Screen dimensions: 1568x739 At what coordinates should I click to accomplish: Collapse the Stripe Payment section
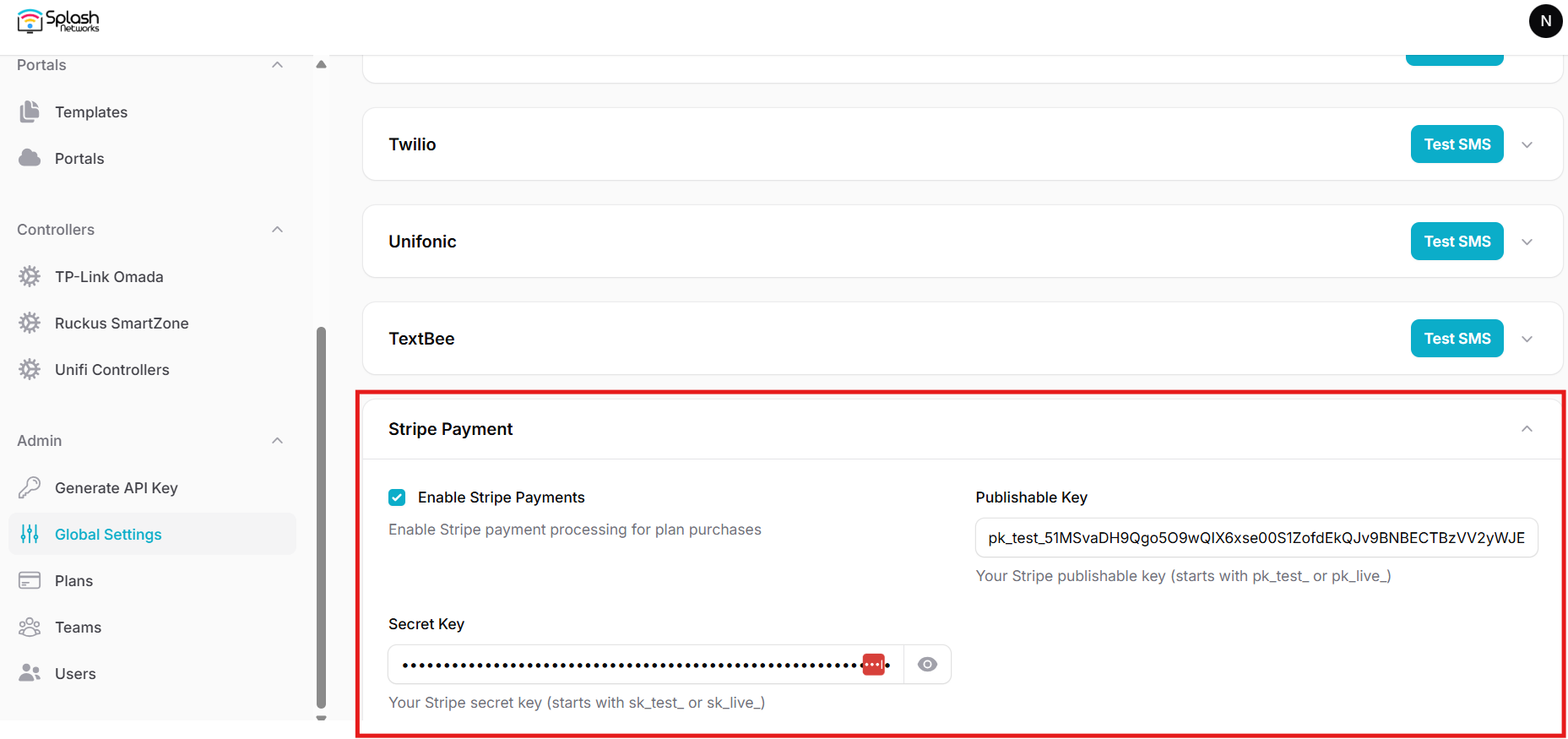coord(1527,429)
